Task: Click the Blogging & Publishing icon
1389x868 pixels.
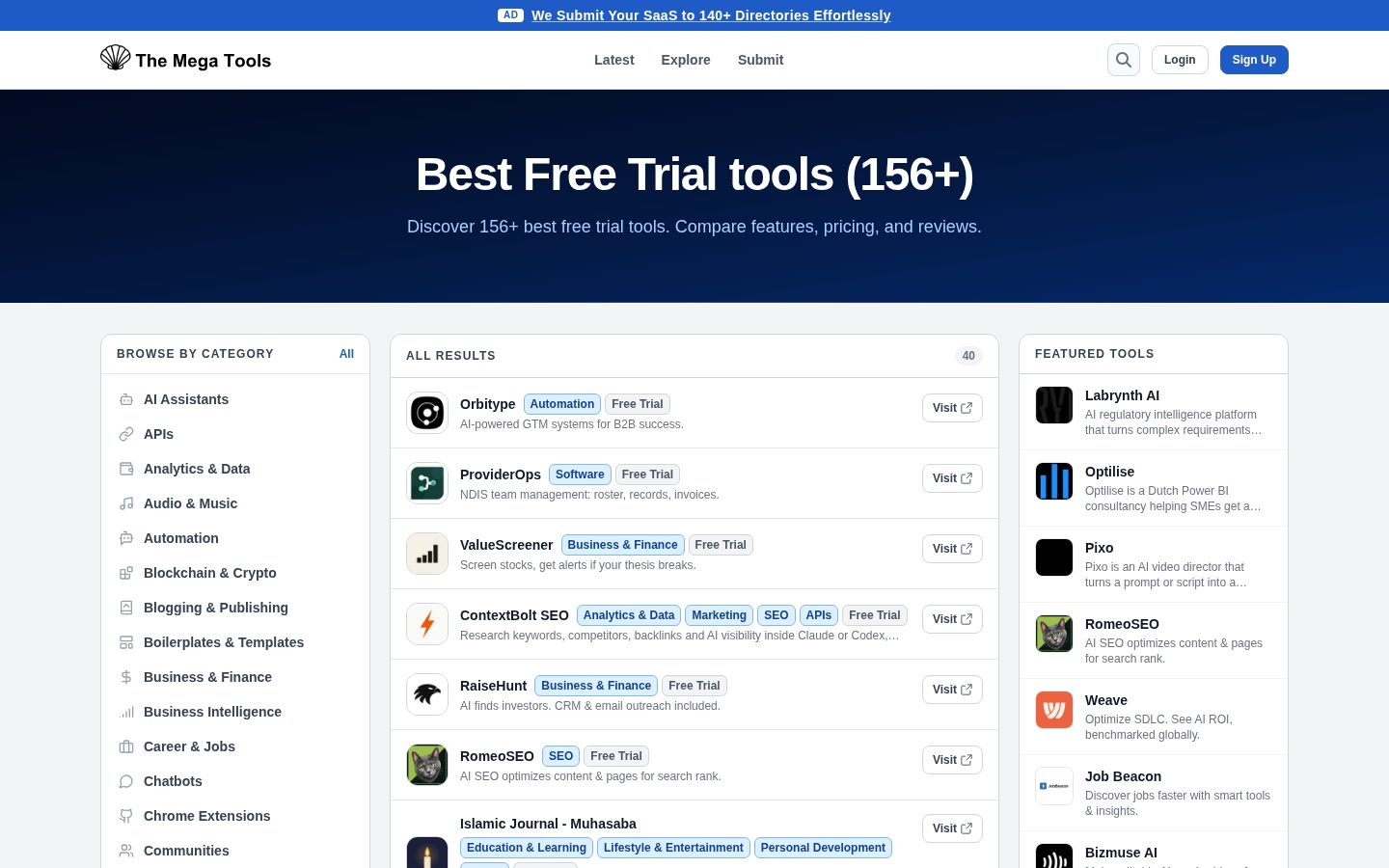Action: (x=126, y=608)
